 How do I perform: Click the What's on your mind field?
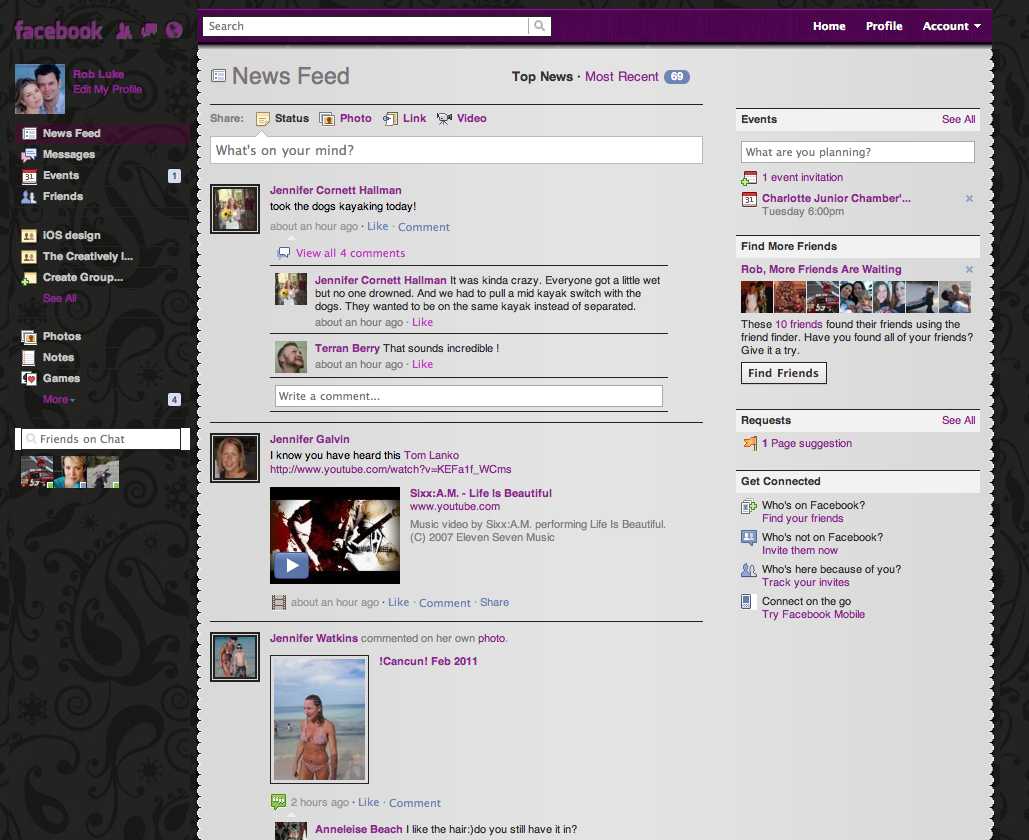(x=456, y=150)
